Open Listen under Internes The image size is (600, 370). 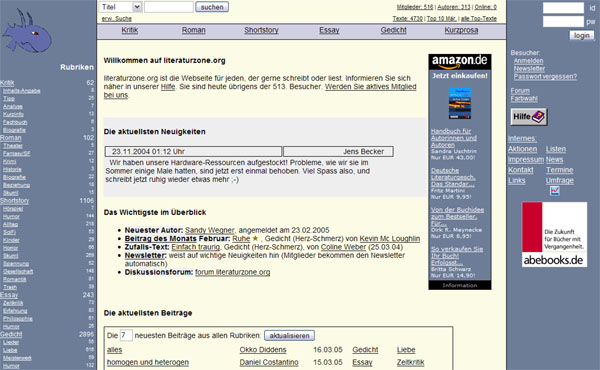click(556, 149)
